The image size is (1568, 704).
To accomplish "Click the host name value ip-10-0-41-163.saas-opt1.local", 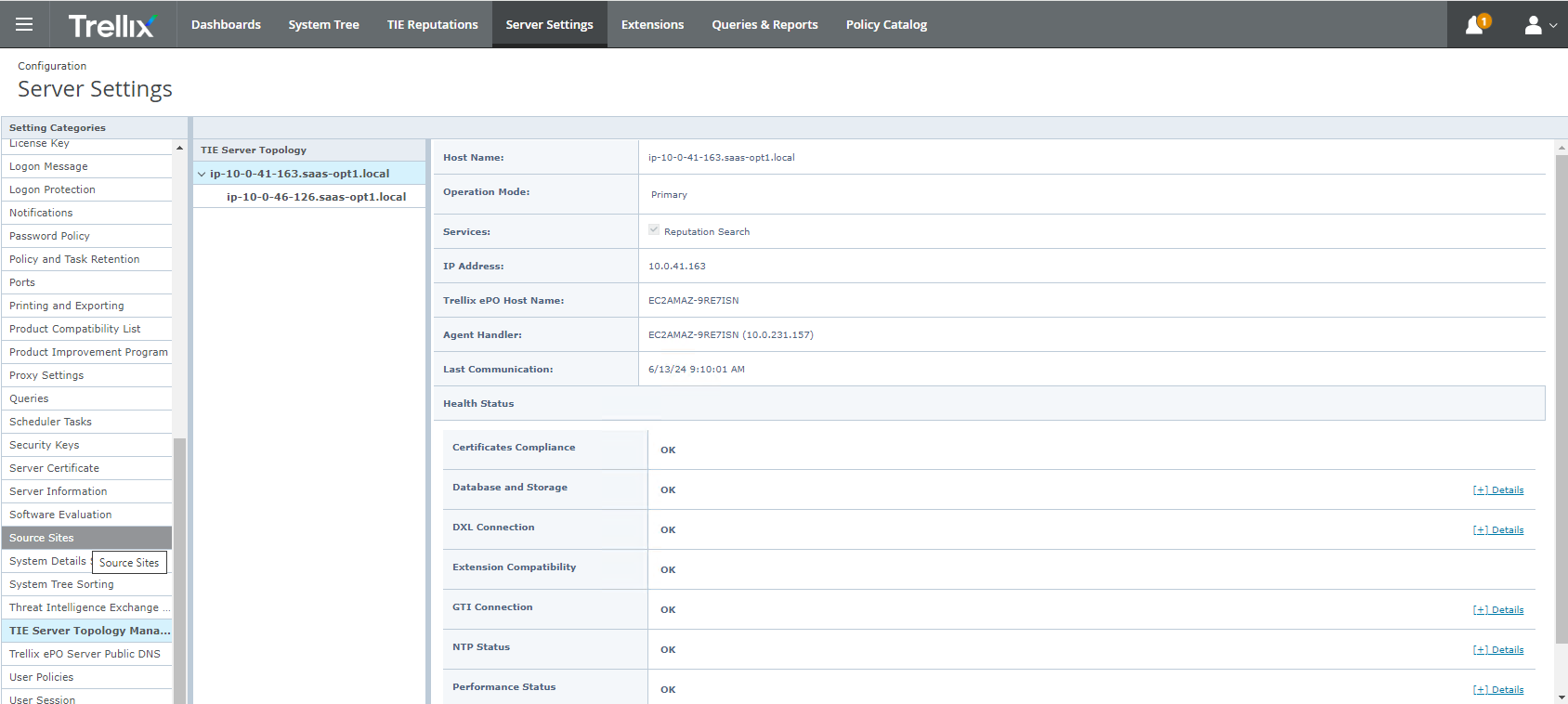I will [x=722, y=158].
